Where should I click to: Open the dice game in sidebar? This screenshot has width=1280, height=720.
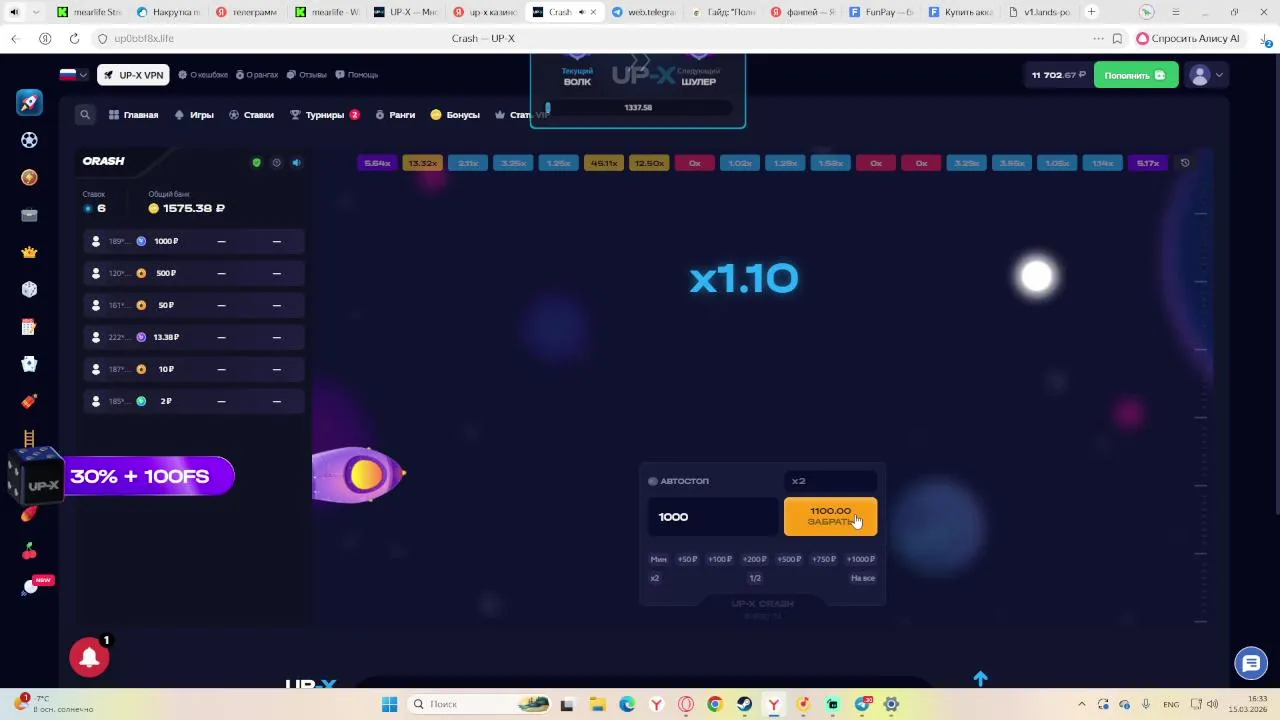pyautogui.click(x=29, y=289)
